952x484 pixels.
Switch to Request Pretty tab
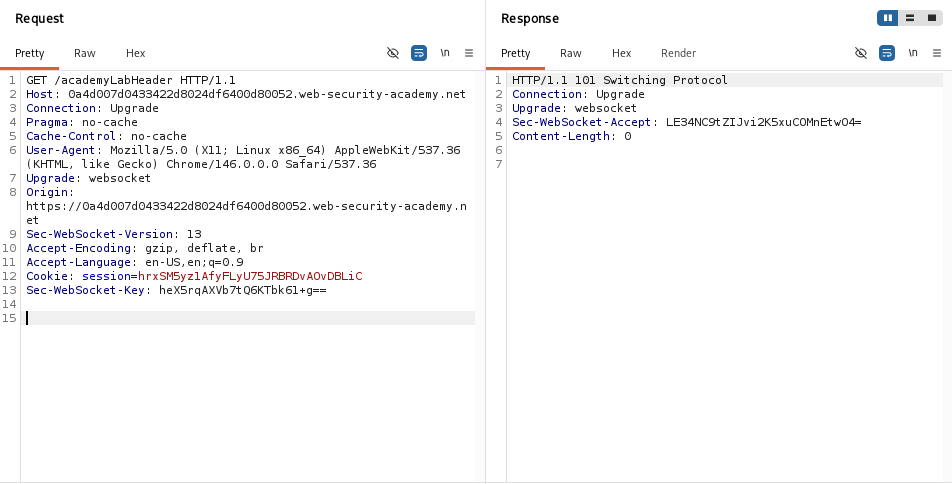(30, 53)
